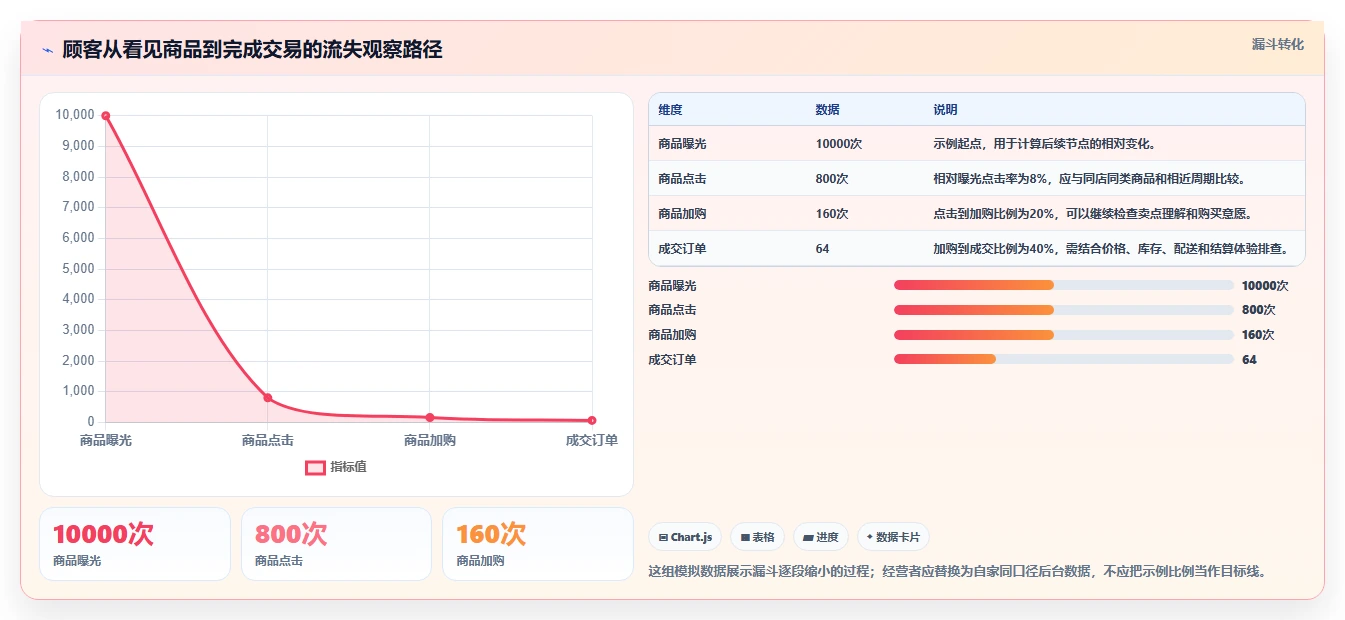The width and height of the screenshot is (1345, 620).
Task: Select the 数据卡片 tag
Action: pyautogui.click(x=893, y=537)
